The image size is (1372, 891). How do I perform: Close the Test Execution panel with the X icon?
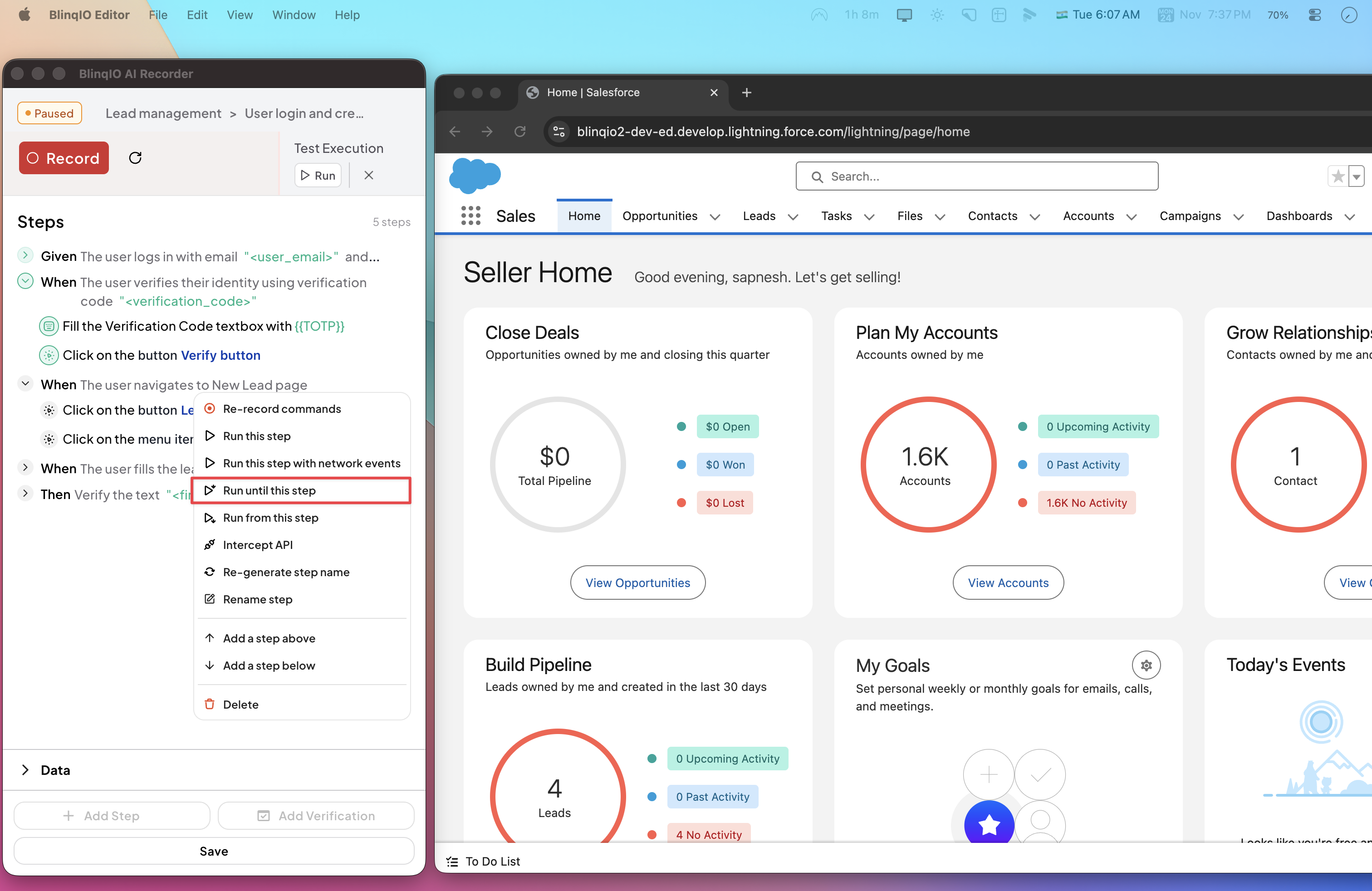coord(369,175)
